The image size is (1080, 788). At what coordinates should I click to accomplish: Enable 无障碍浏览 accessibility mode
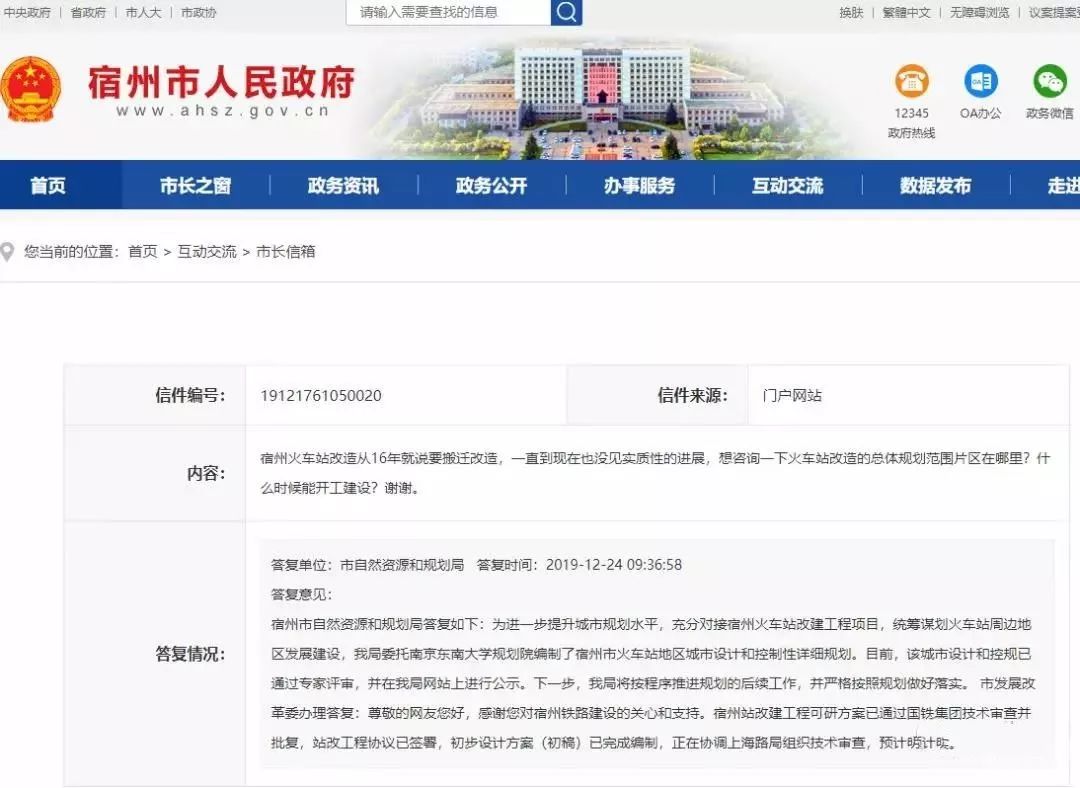[979, 12]
